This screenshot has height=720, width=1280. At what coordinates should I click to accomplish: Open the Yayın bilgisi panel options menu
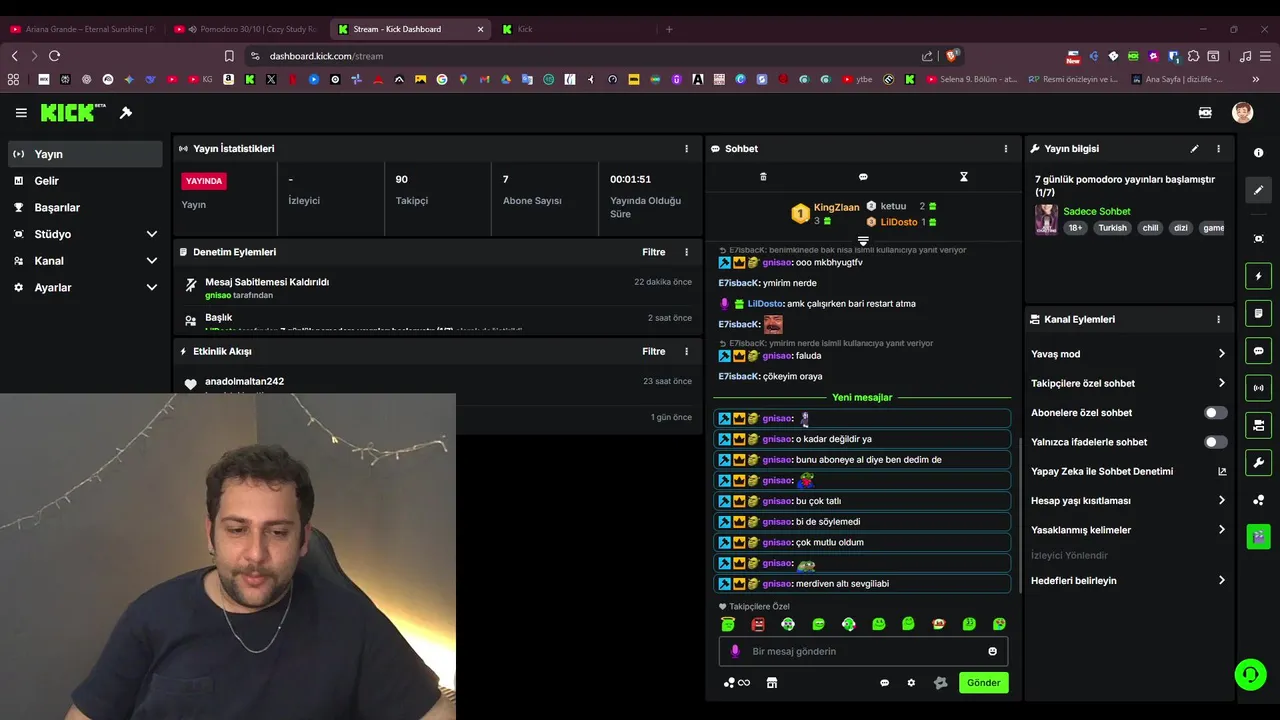click(x=1218, y=149)
